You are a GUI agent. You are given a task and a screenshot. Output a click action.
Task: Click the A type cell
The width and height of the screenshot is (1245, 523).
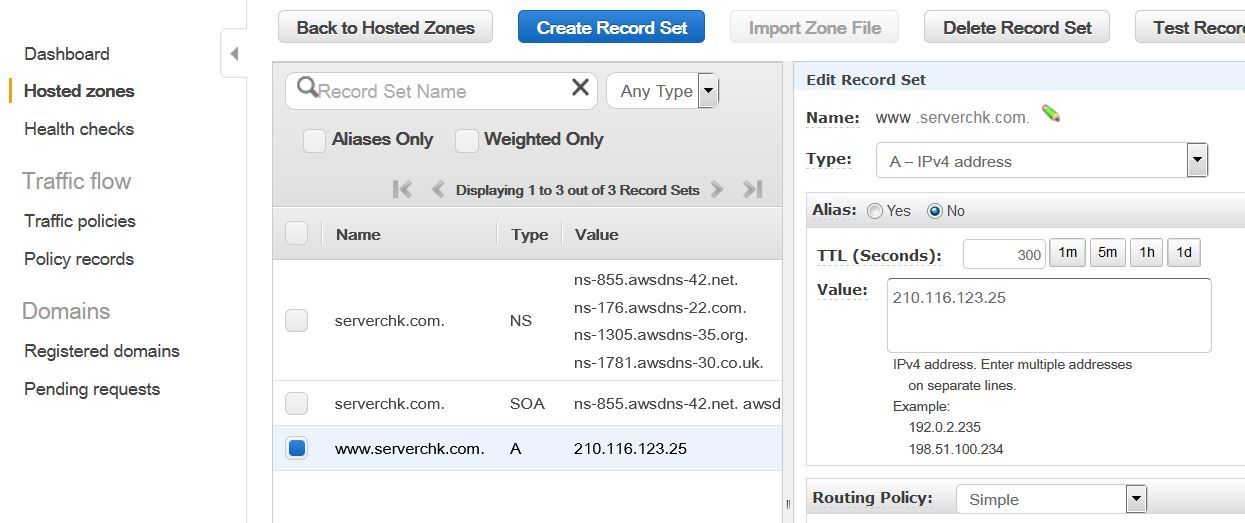pyautogui.click(x=515, y=449)
